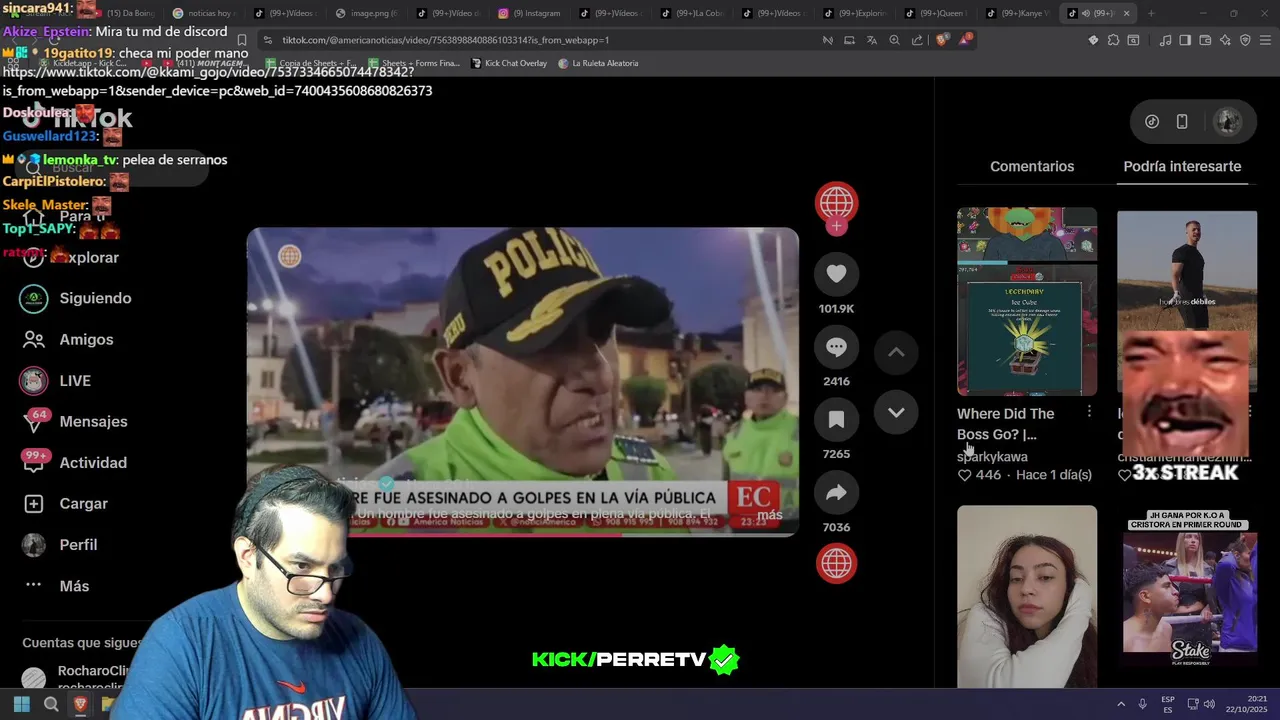The height and width of the screenshot is (720, 1280).
Task: Open the creator's globe profile avatar
Action: pos(836,203)
